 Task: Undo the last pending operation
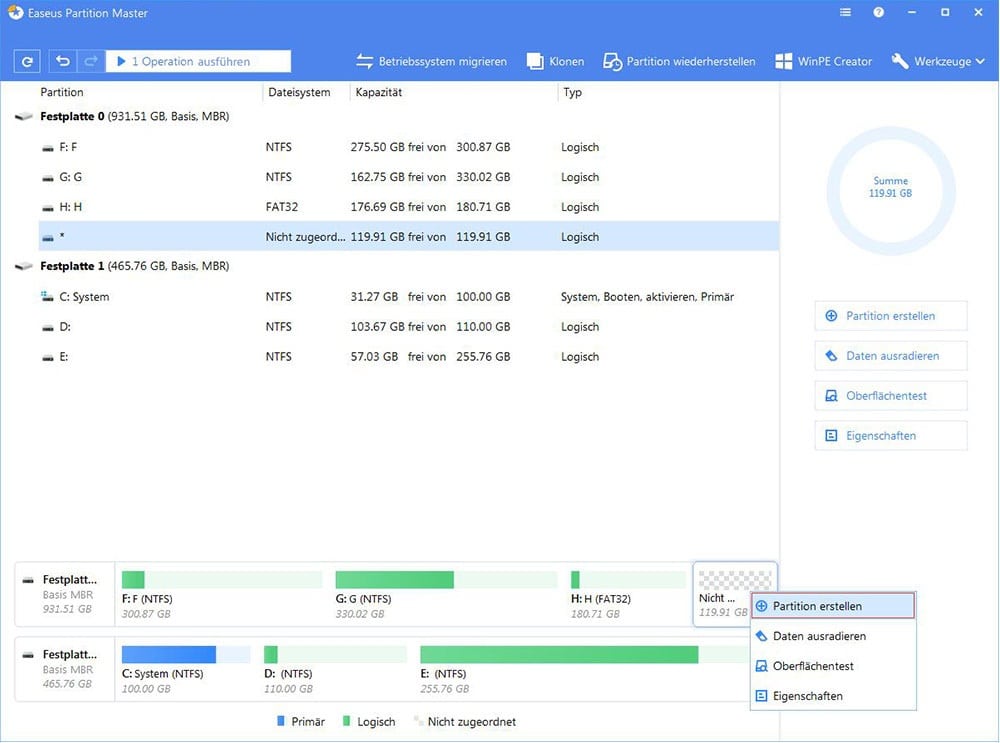pyautogui.click(x=62, y=61)
